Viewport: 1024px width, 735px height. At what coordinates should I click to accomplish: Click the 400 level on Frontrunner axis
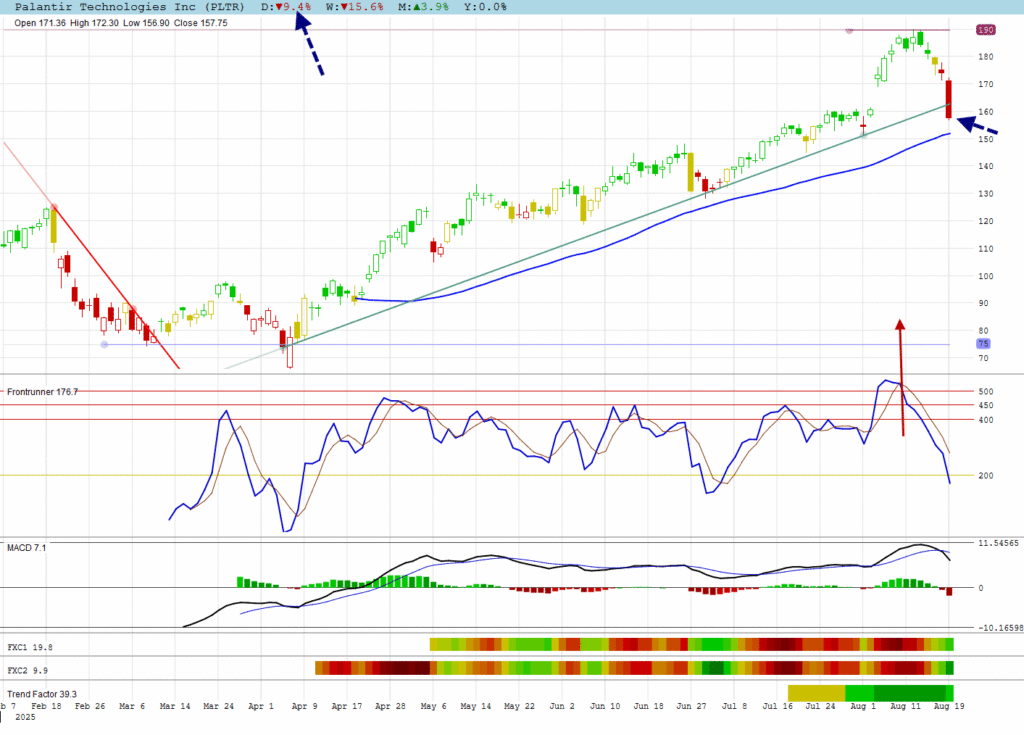(x=985, y=420)
